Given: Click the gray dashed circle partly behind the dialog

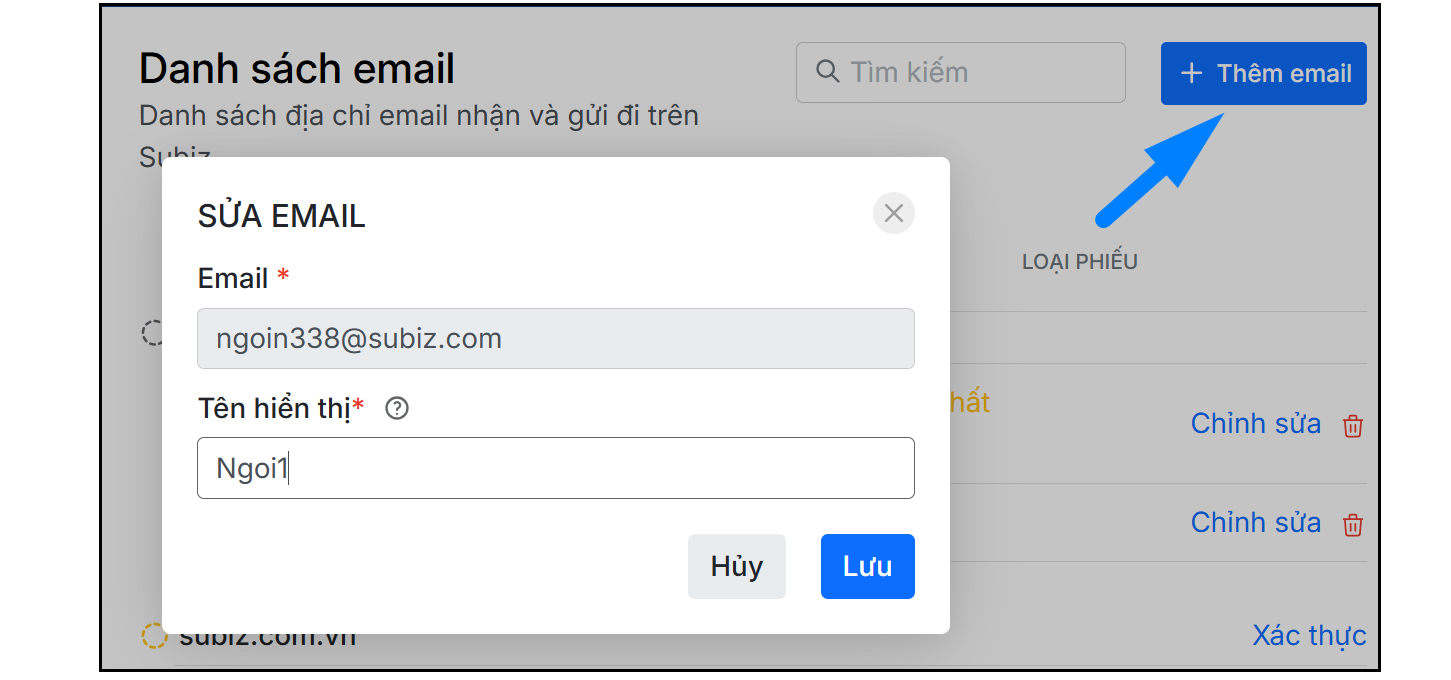Looking at the screenshot, I should pos(152,333).
